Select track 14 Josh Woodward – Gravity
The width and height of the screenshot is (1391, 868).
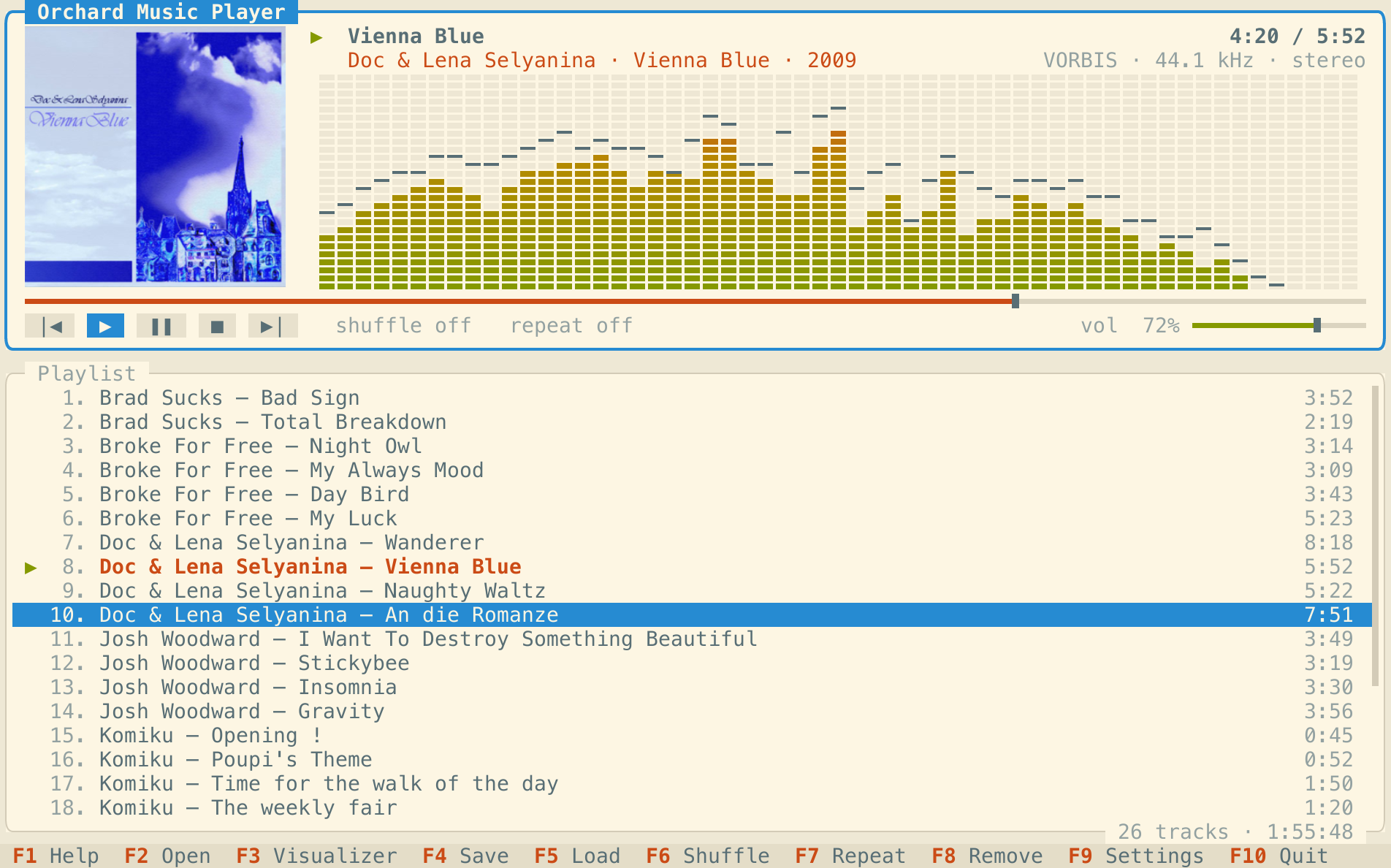[692, 712]
